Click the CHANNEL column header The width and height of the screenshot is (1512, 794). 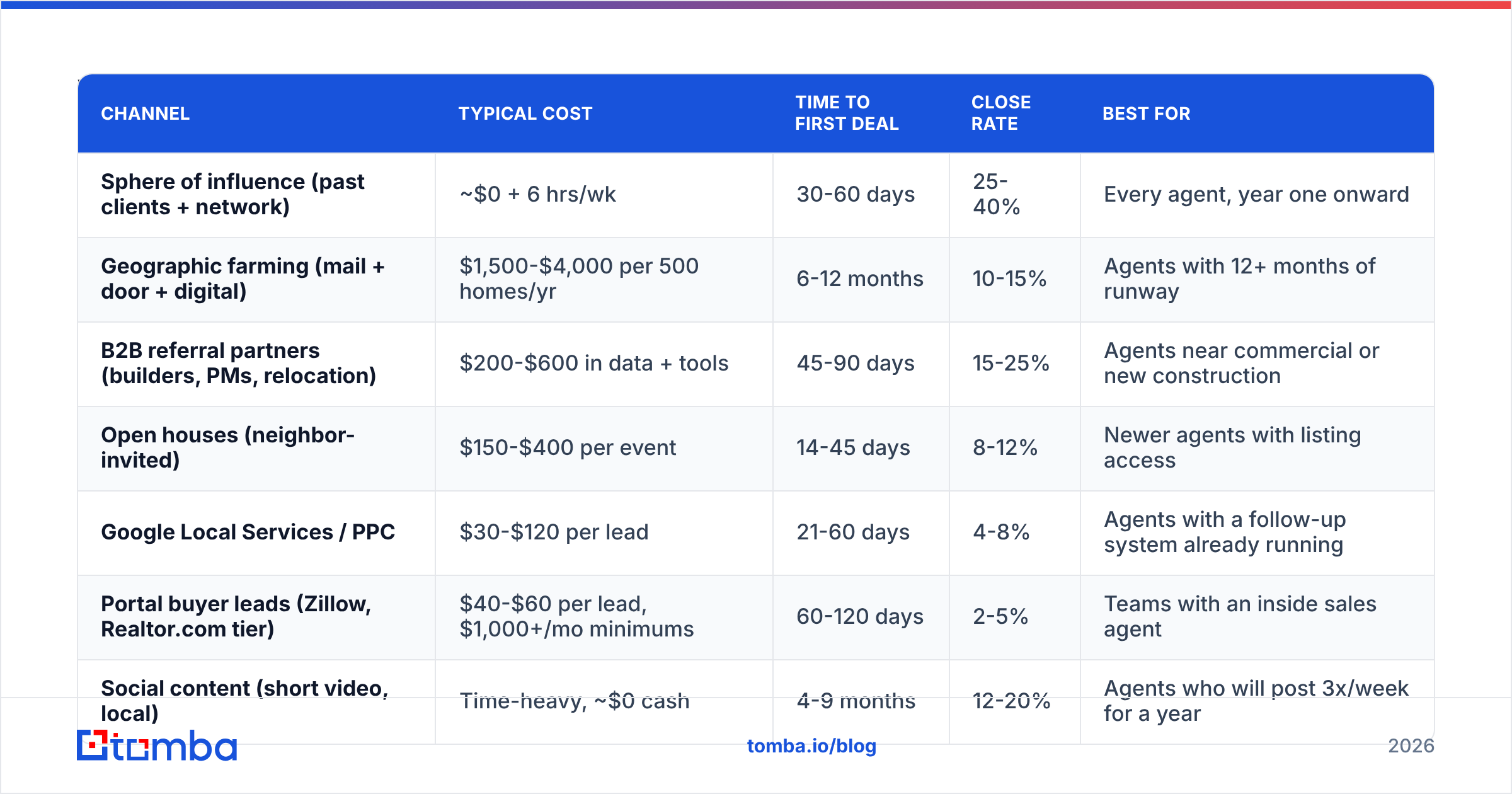point(146,113)
